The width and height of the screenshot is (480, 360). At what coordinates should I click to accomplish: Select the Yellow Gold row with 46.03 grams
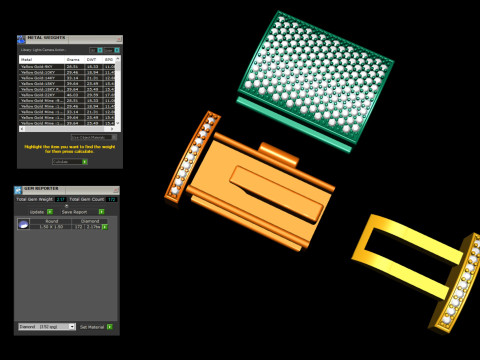pyautogui.click(x=67, y=95)
